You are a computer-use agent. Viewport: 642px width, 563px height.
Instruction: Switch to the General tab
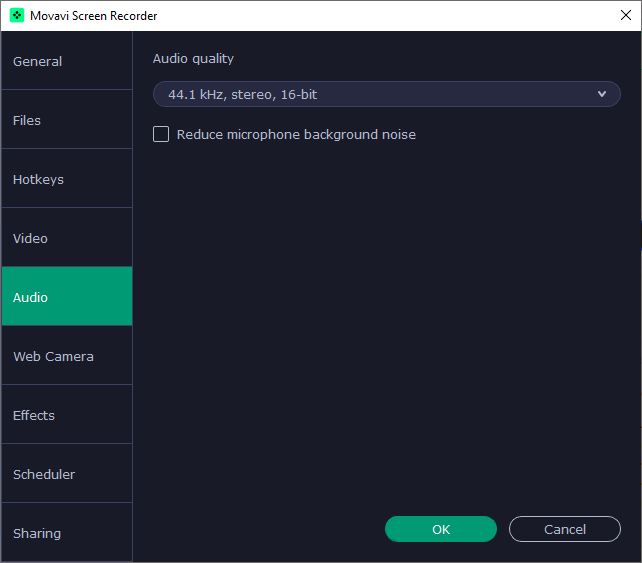tap(67, 61)
